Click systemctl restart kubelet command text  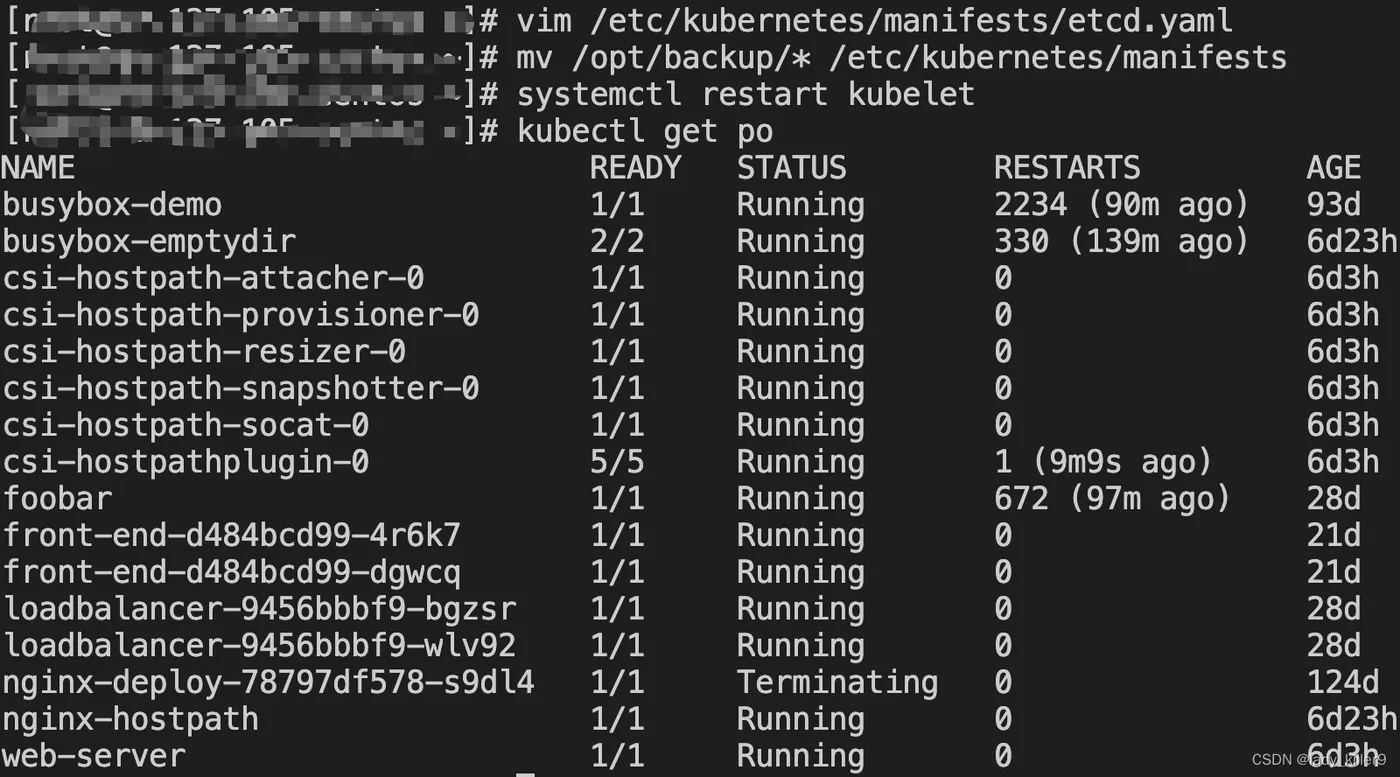pos(746,94)
